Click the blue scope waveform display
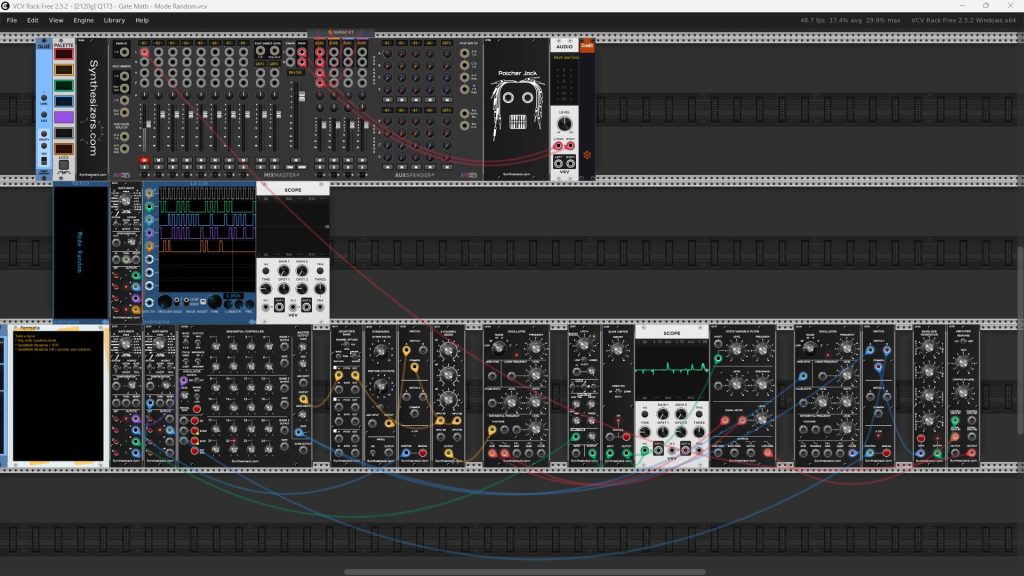 click(207, 239)
